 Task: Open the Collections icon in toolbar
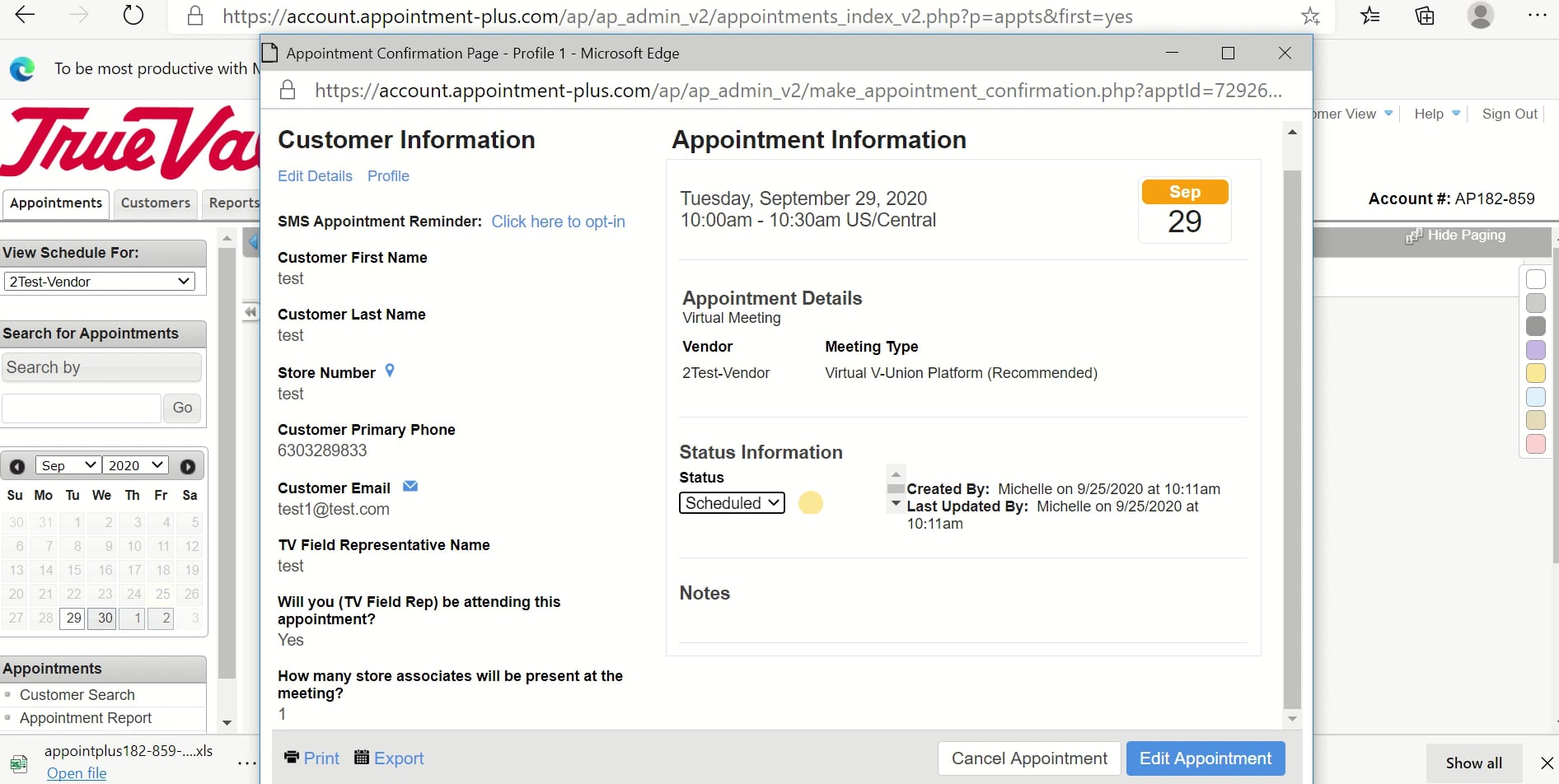click(1425, 15)
